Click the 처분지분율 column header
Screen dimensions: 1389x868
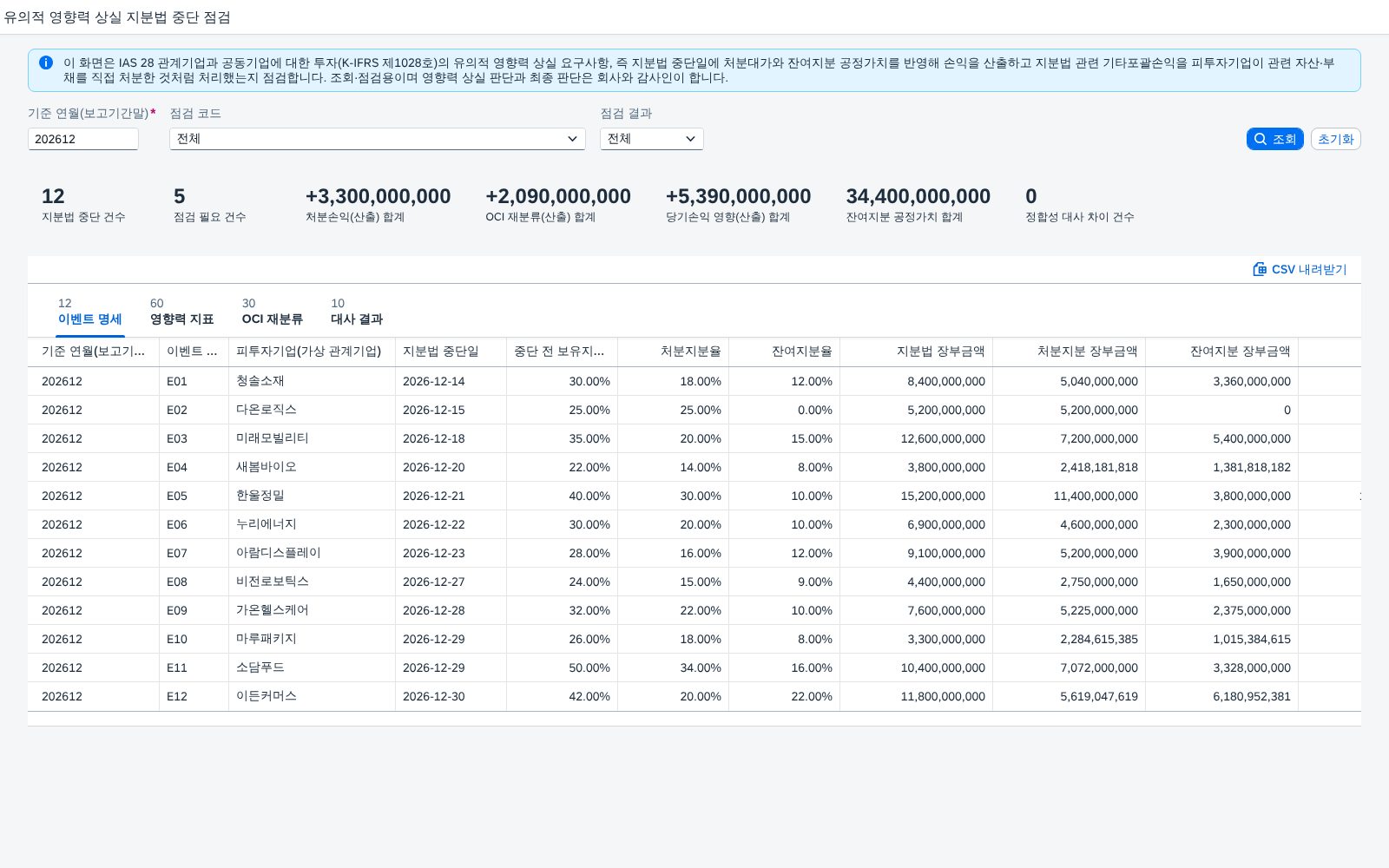[x=673, y=352]
